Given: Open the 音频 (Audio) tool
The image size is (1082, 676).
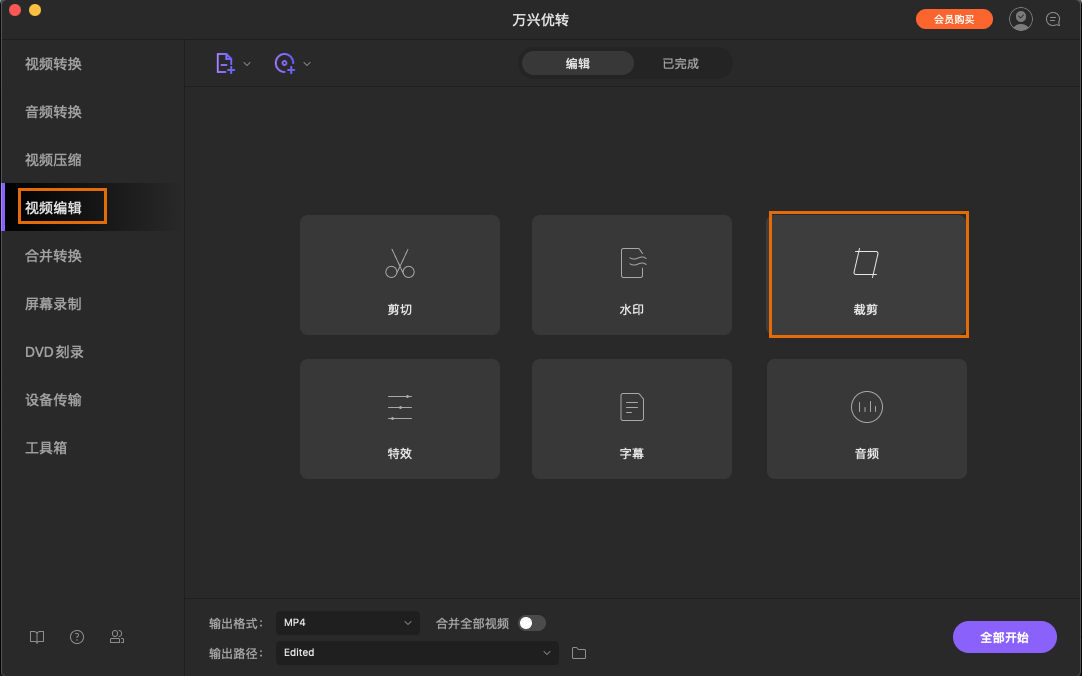Looking at the screenshot, I should click(866, 419).
